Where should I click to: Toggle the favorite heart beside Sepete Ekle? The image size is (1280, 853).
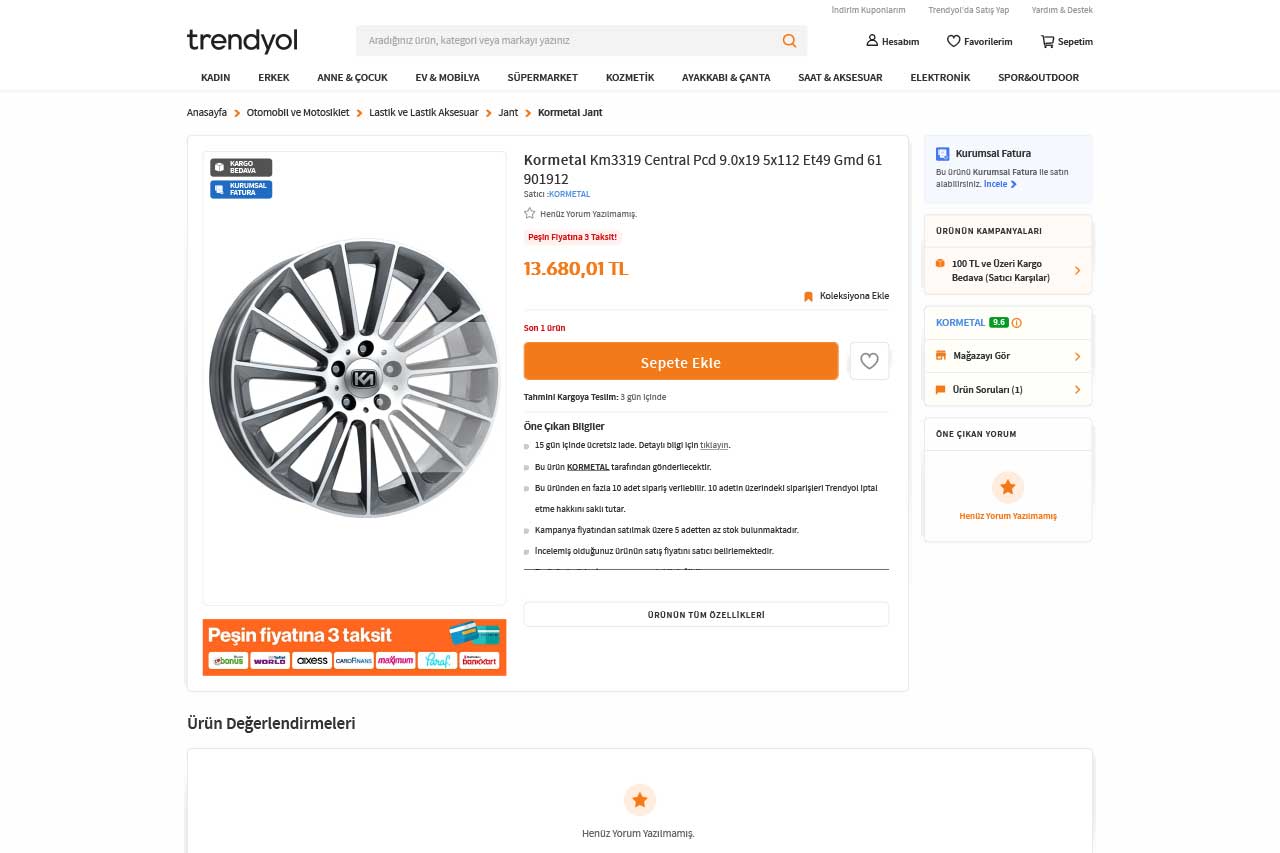click(869, 361)
